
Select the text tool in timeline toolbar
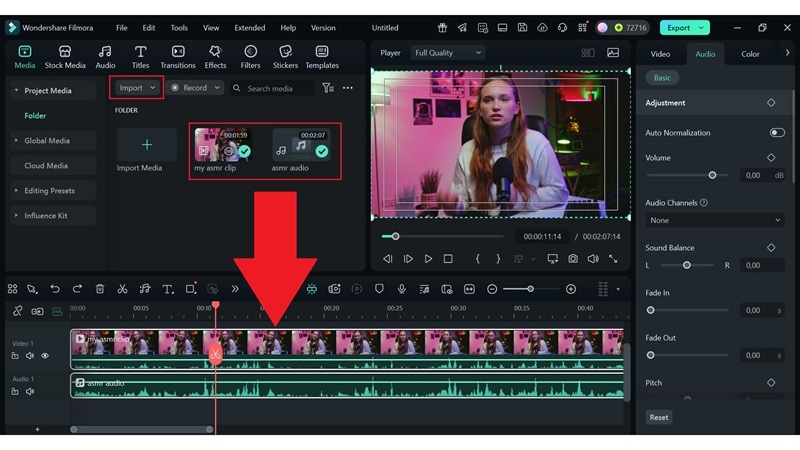167,289
